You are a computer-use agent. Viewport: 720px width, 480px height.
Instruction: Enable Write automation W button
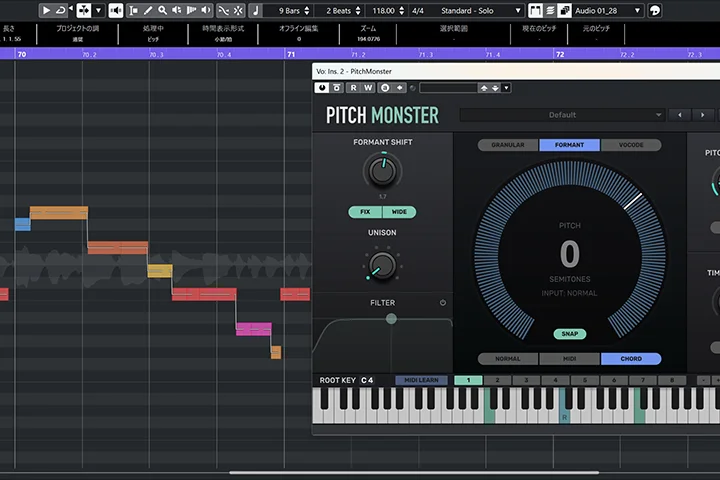[368, 88]
